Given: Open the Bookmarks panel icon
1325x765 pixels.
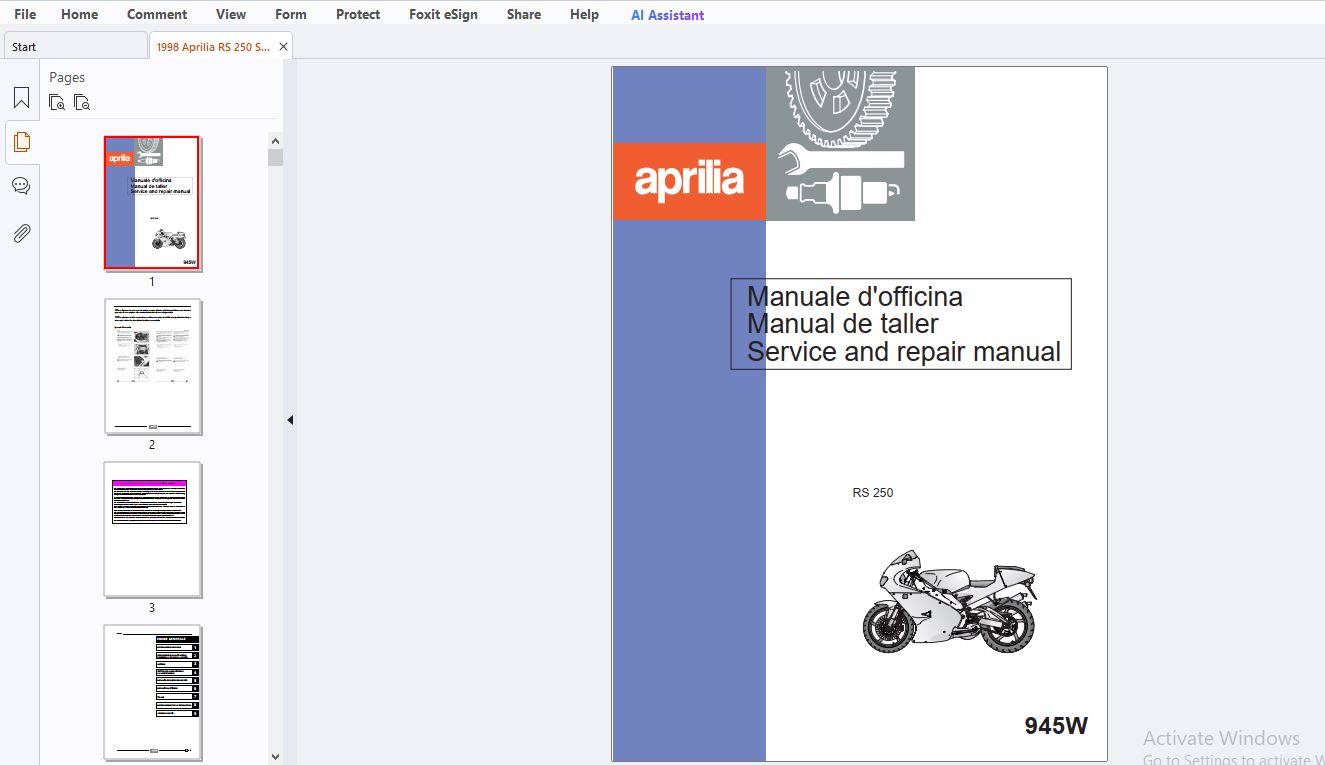Looking at the screenshot, I should (x=21, y=98).
